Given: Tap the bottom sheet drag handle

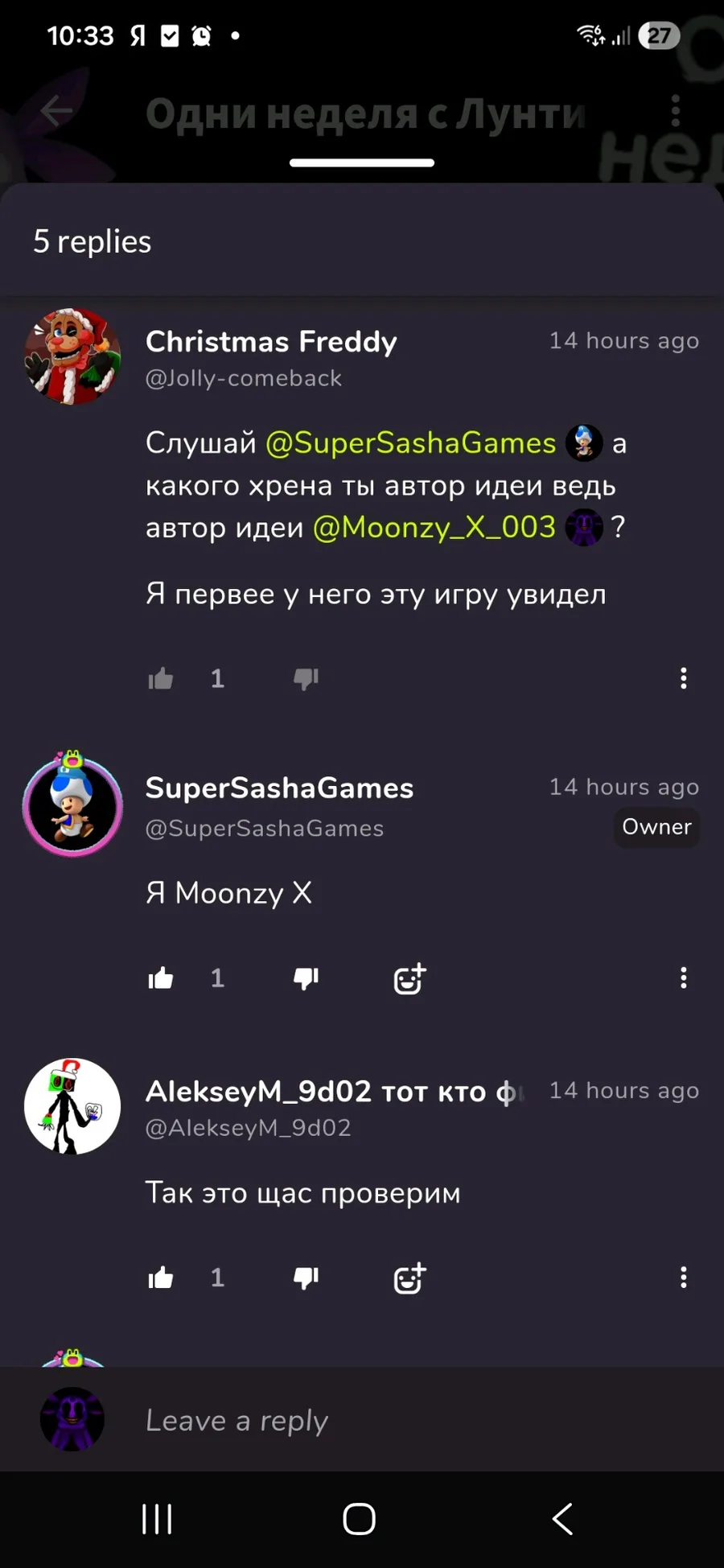Looking at the screenshot, I should click(x=362, y=163).
